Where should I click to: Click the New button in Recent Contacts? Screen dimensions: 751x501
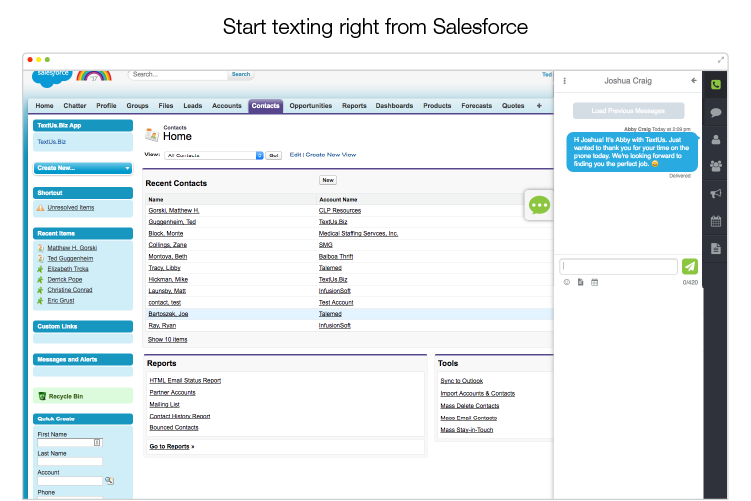click(x=328, y=180)
